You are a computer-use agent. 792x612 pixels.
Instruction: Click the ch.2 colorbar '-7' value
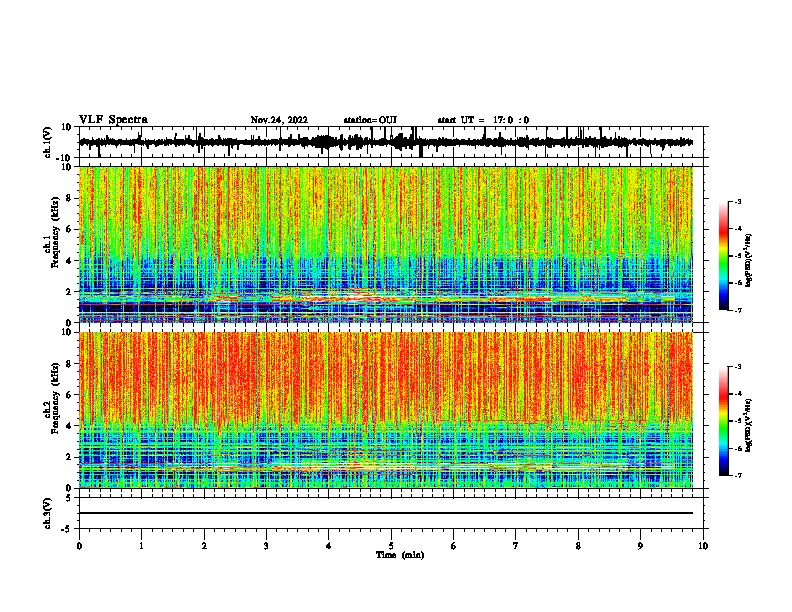pos(737,475)
